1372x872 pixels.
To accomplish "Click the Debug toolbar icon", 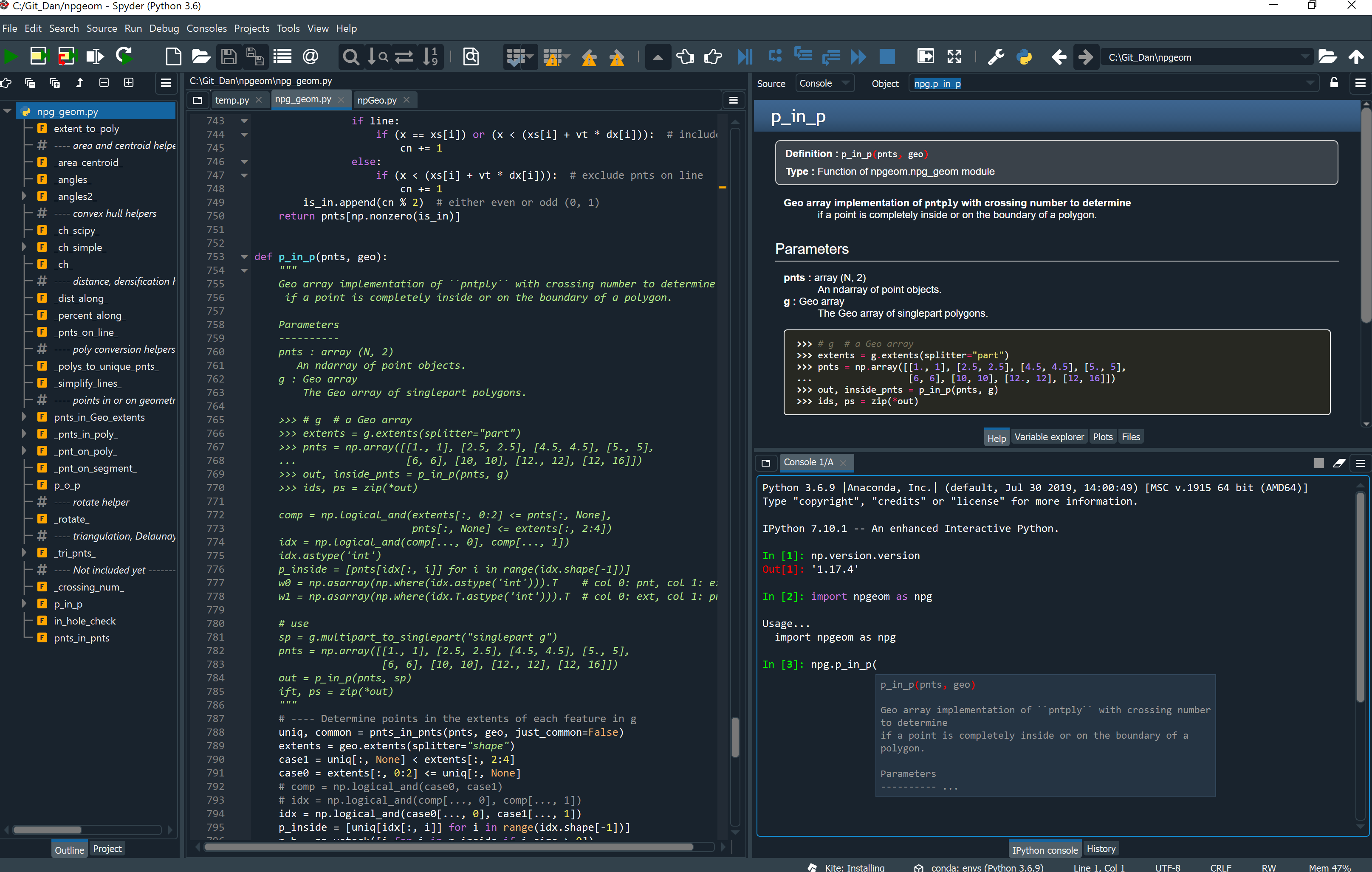I will tap(745, 56).
